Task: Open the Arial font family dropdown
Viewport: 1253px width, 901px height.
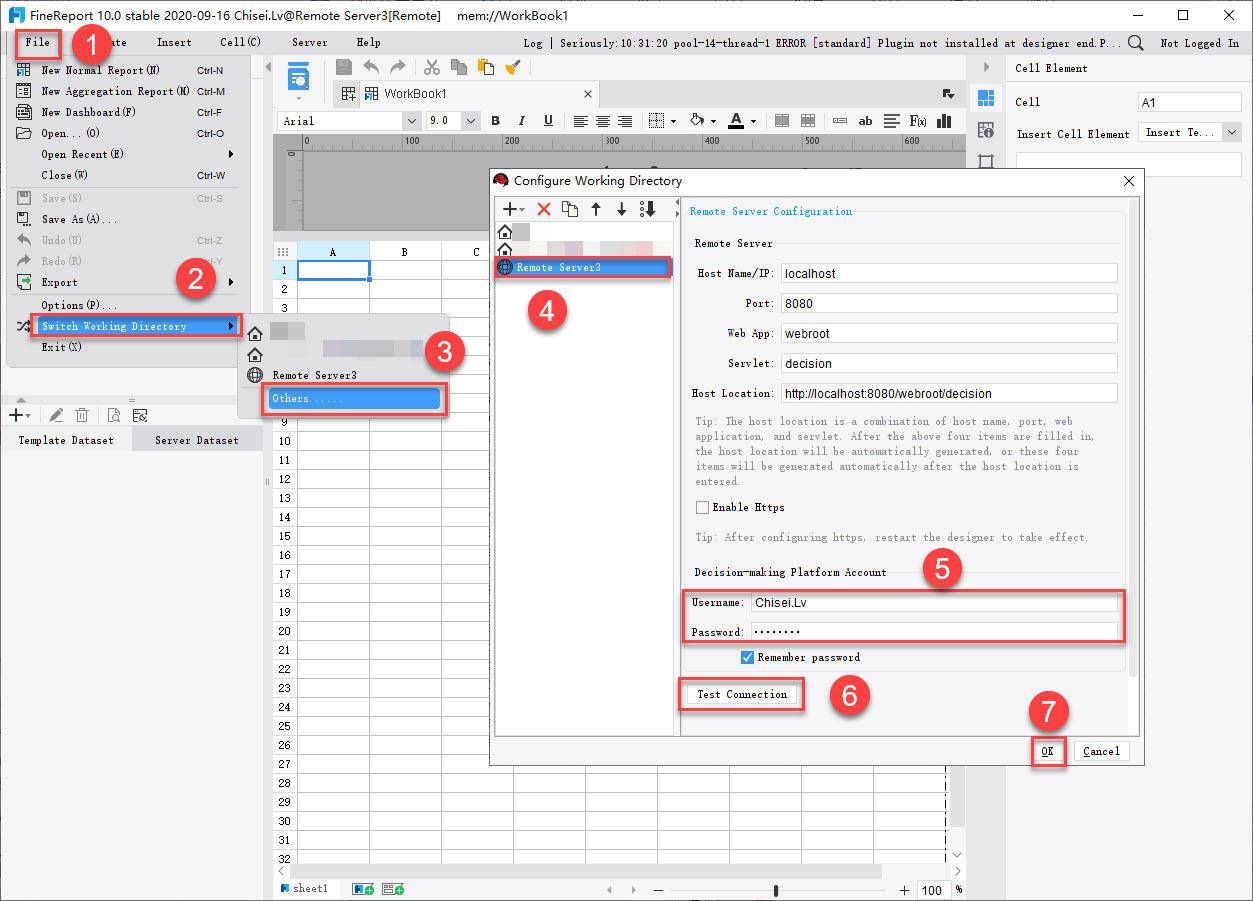Action: [345, 120]
